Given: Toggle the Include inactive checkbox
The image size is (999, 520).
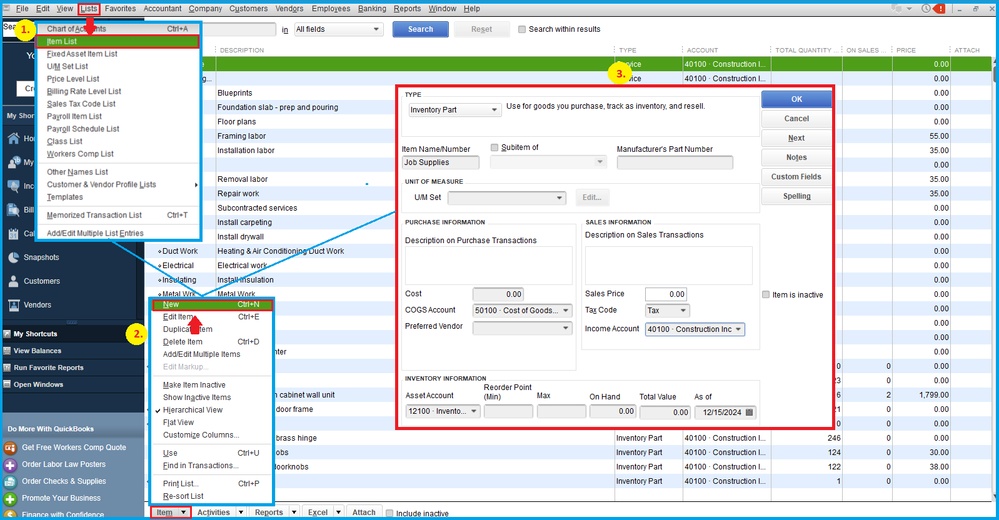Looking at the screenshot, I should pos(389,513).
